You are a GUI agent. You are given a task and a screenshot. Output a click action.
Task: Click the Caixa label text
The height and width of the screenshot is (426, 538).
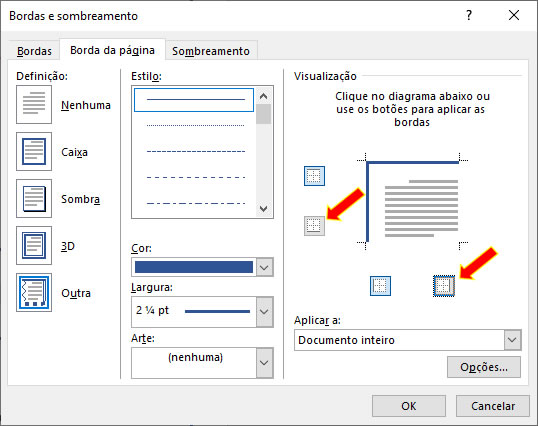(74, 152)
